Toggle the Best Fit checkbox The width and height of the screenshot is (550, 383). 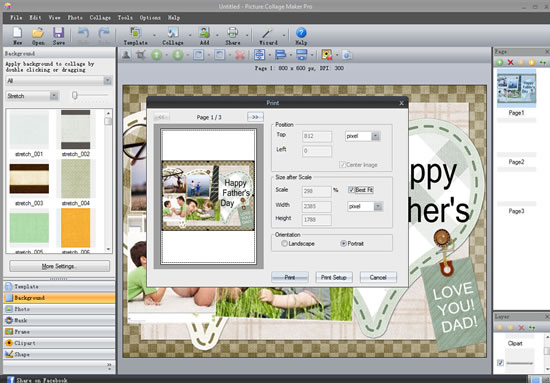click(x=351, y=190)
